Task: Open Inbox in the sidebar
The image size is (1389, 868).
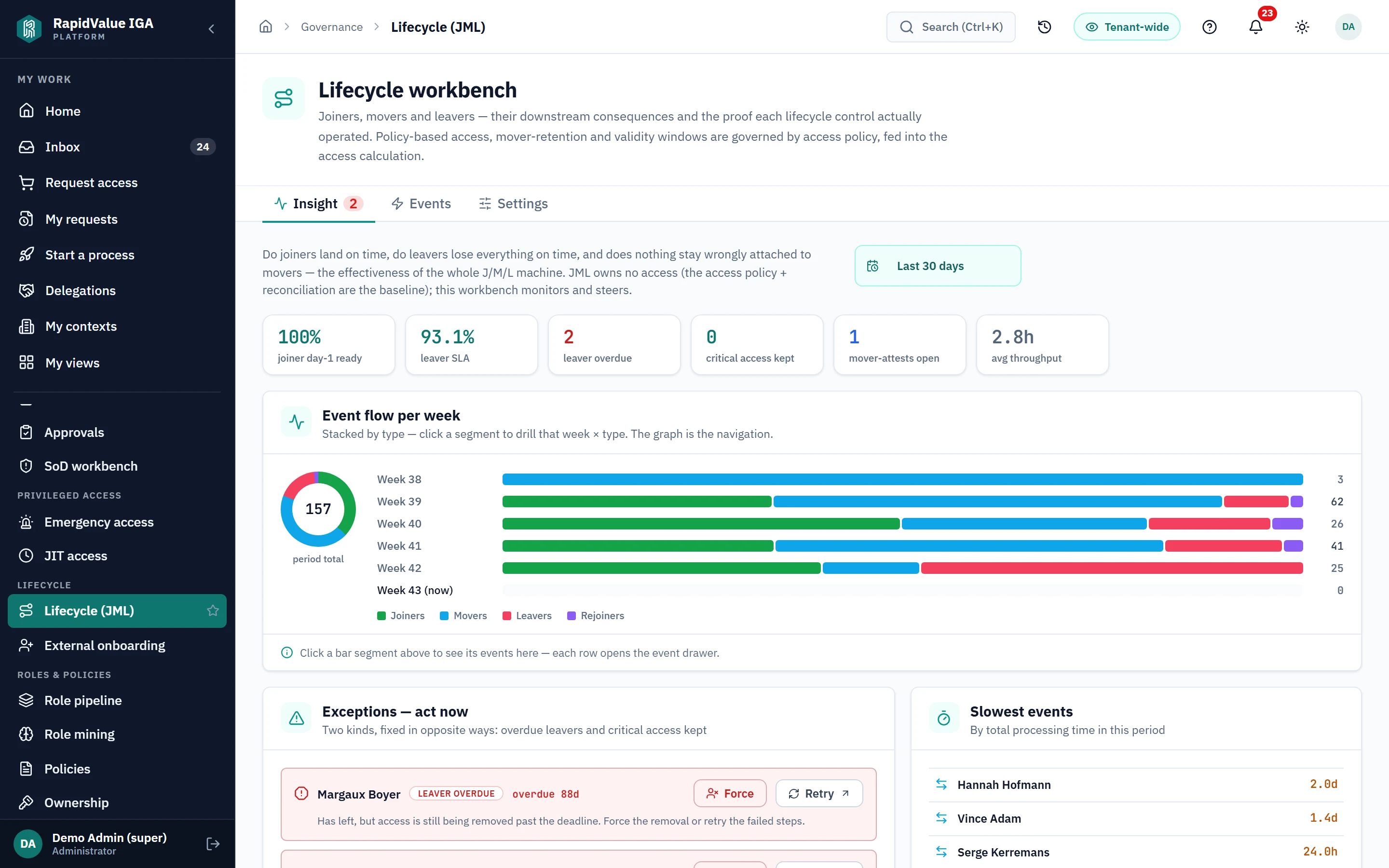Action: click(117, 147)
